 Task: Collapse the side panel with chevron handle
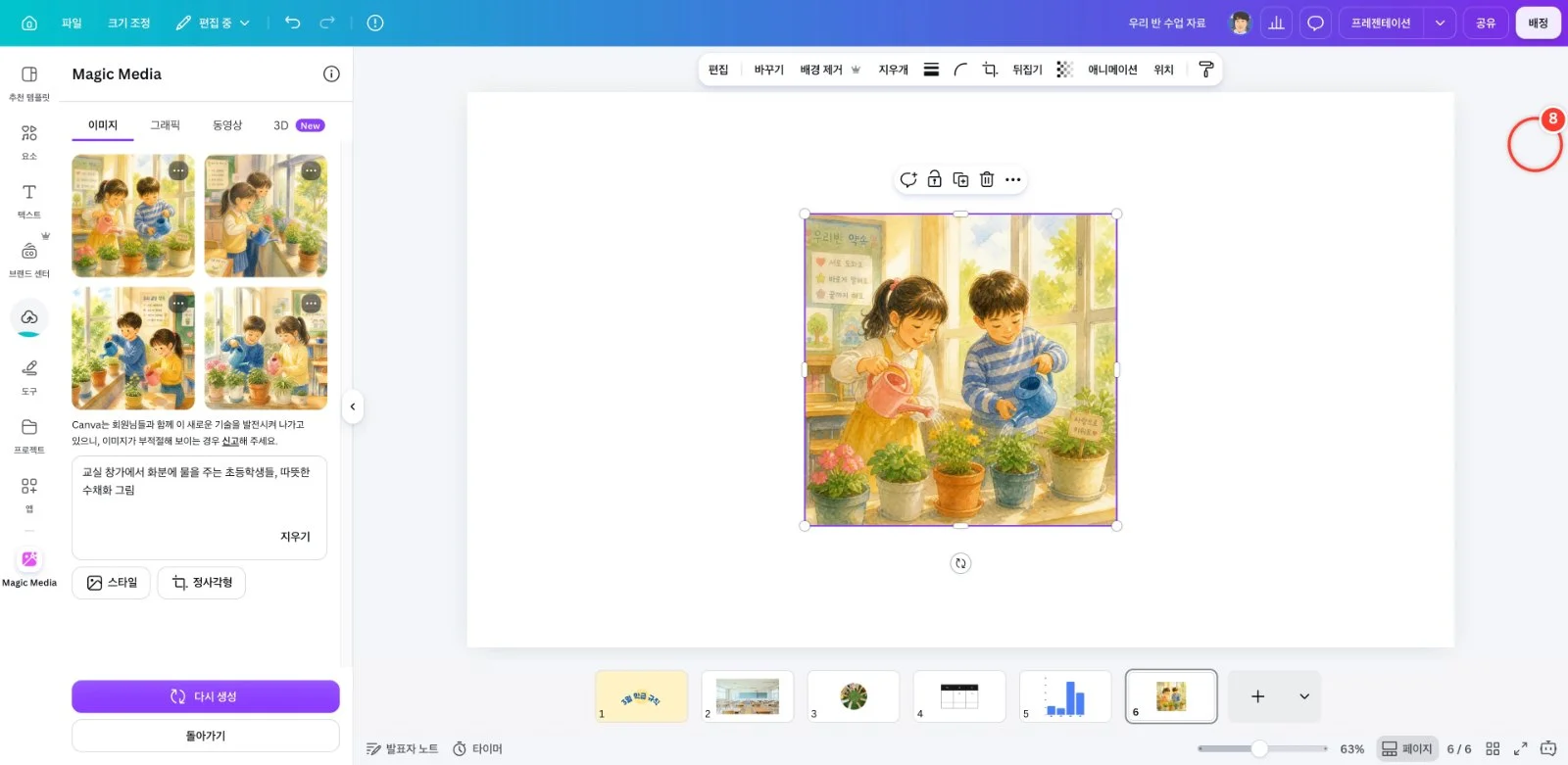pyautogui.click(x=353, y=406)
